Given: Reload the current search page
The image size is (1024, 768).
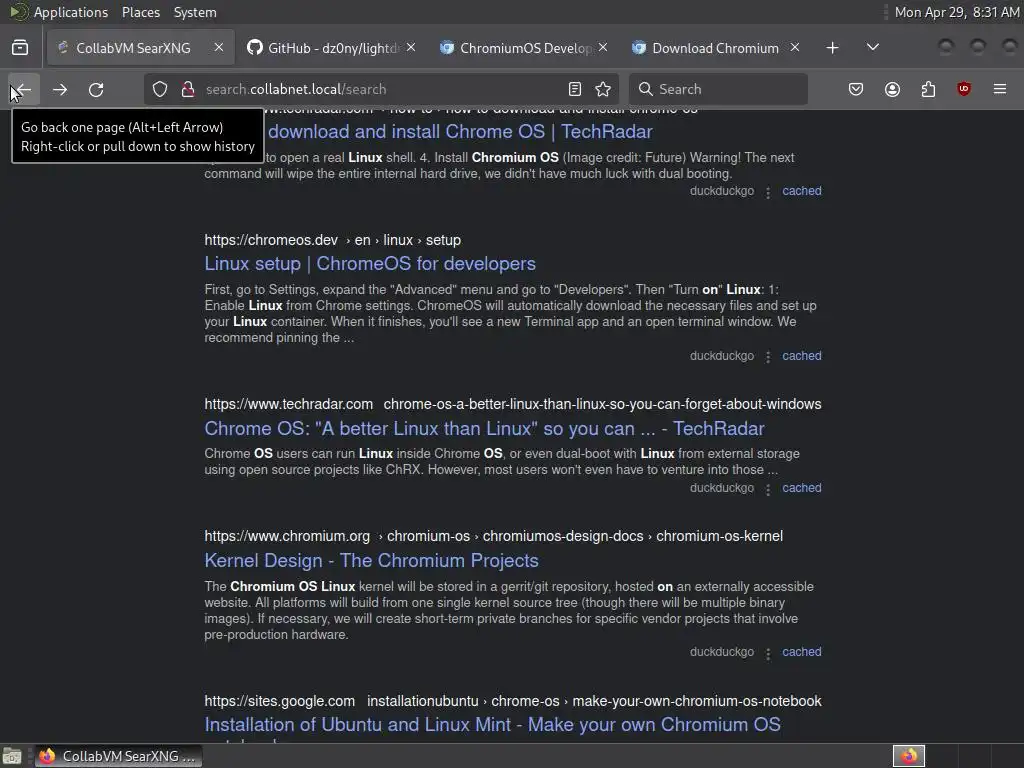Looking at the screenshot, I should click(x=96, y=89).
